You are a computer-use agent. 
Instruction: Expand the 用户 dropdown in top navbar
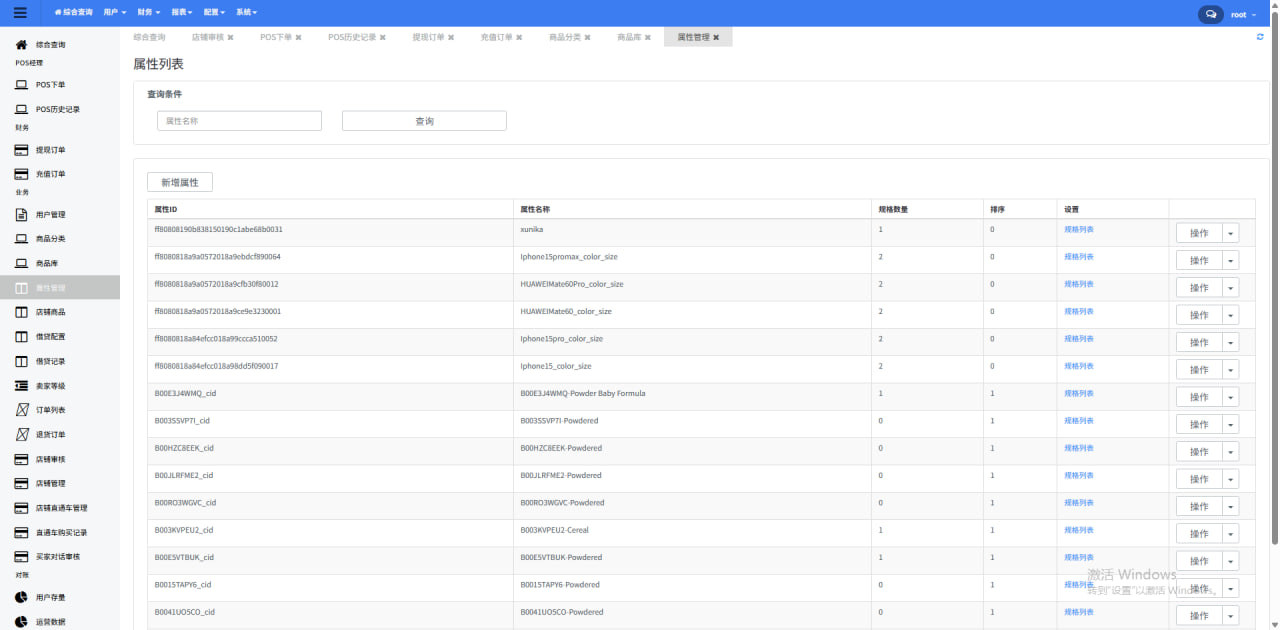[x=115, y=13]
